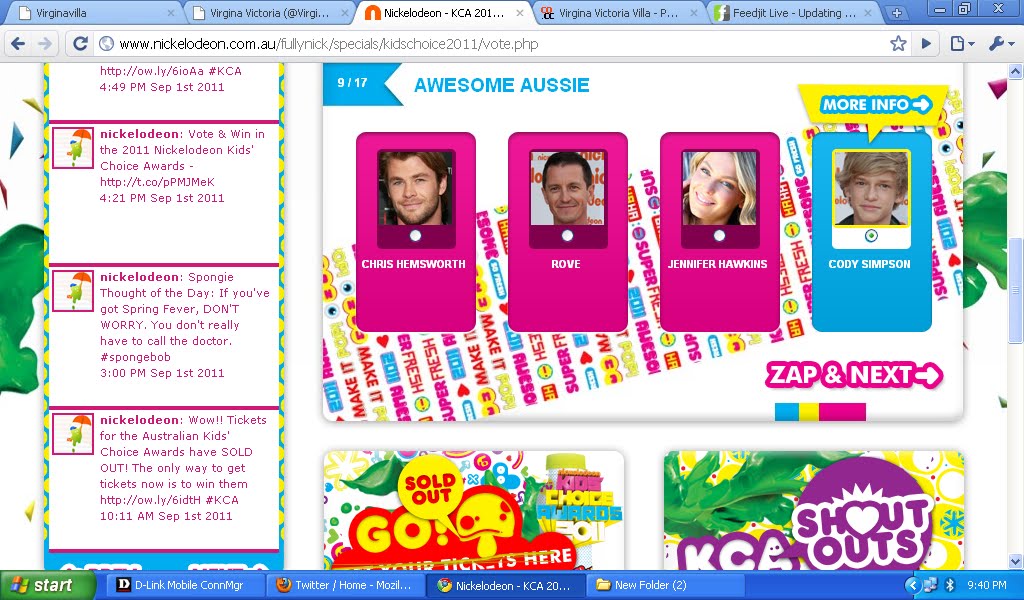Click the network connection tray icon
Viewport: 1024px width, 600px height.
coord(931,585)
